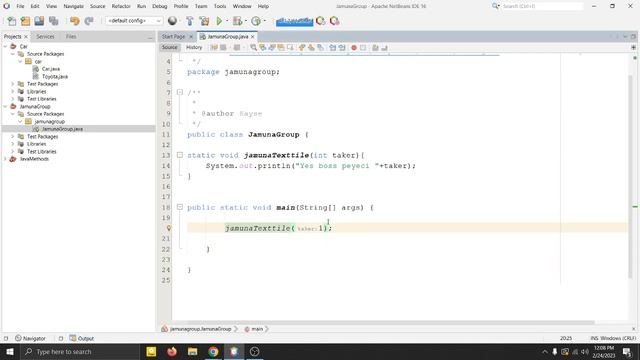Expand the JavaMethods project node

pos(5,159)
